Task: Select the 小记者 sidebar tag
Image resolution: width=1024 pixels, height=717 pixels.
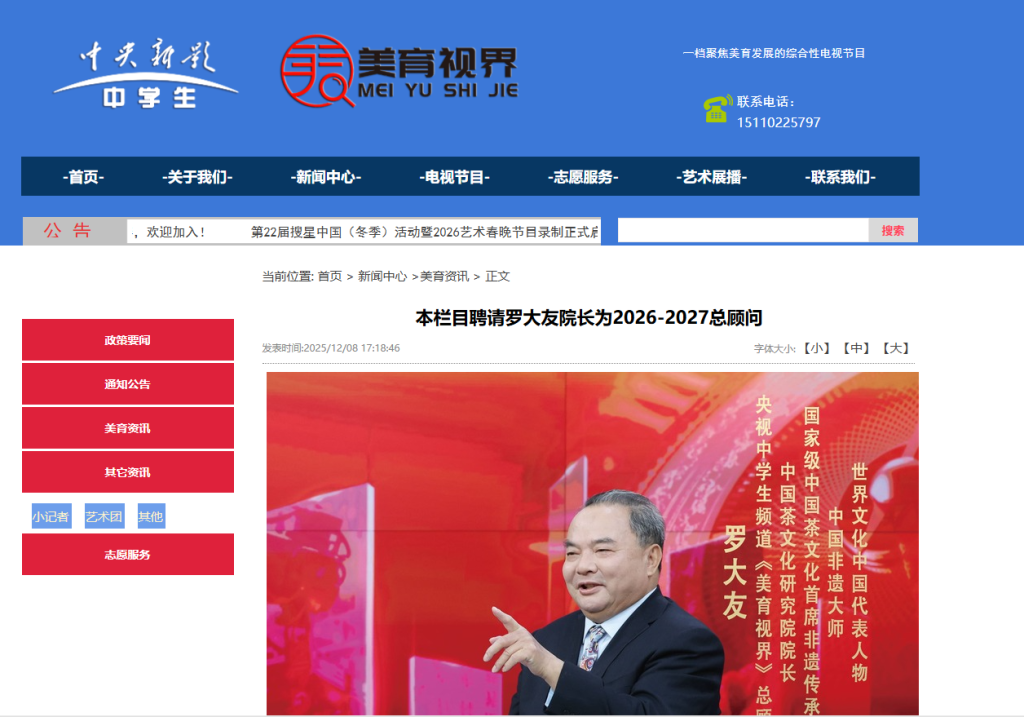Action: point(51,517)
